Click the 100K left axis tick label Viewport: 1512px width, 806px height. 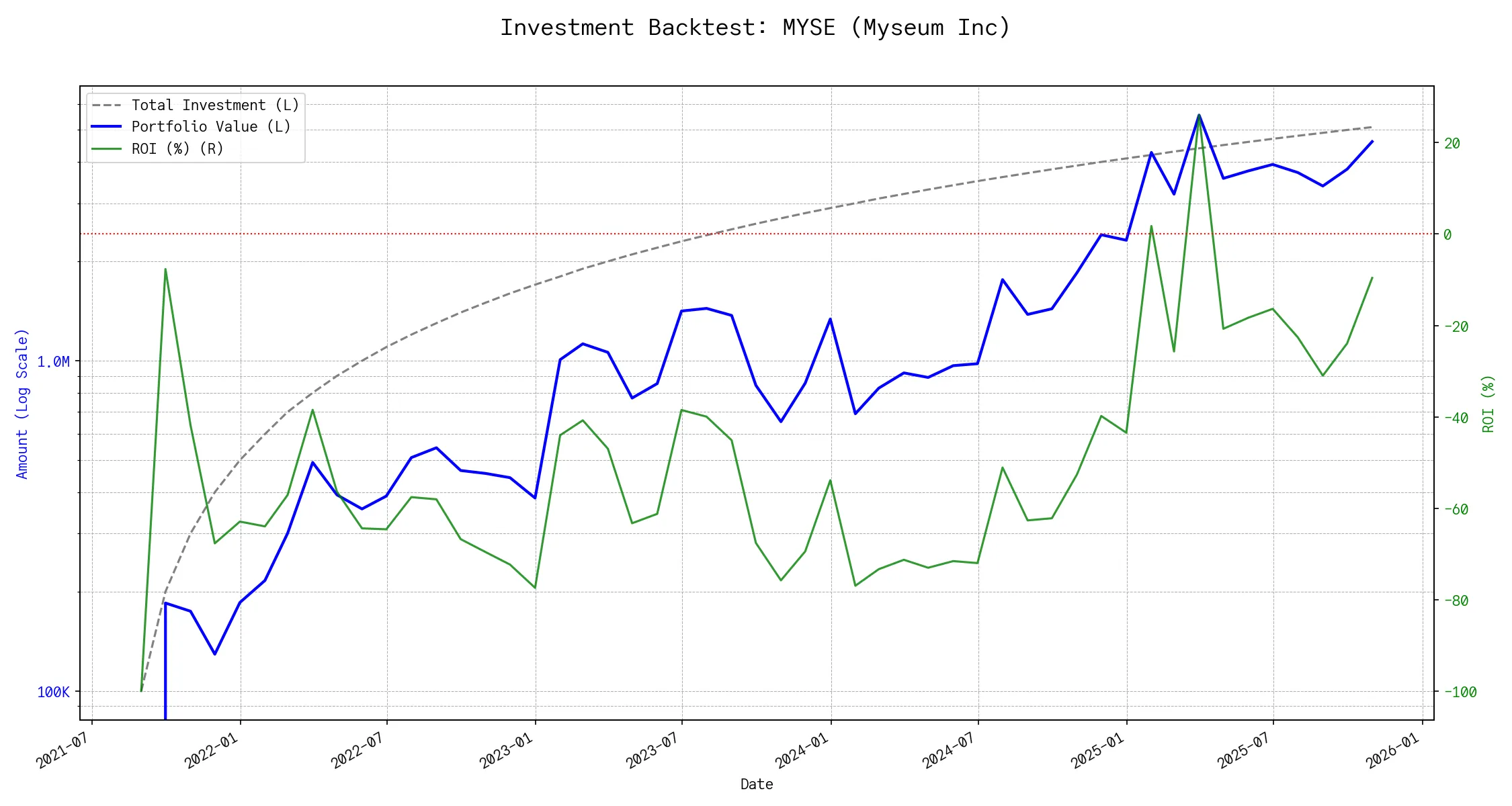coord(53,692)
